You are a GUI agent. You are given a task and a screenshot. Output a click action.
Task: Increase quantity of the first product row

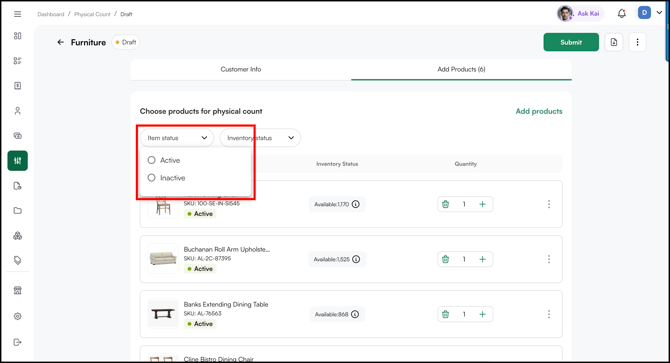click(482, 204)
